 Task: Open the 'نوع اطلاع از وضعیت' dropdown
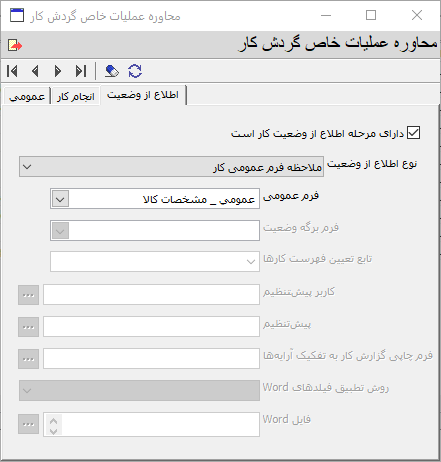coord(171,166)
